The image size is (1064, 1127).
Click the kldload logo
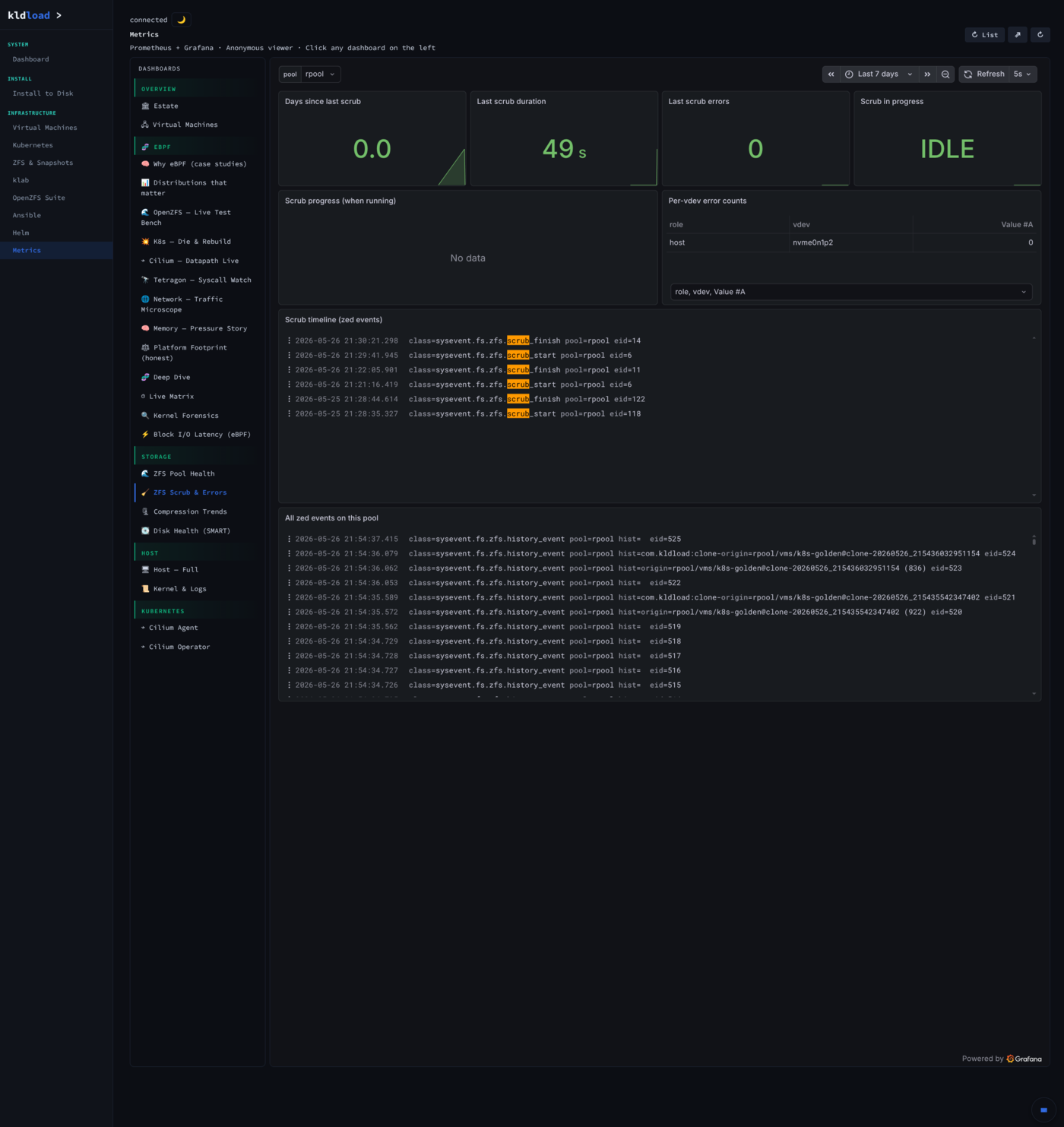click(x=29, y=15)
